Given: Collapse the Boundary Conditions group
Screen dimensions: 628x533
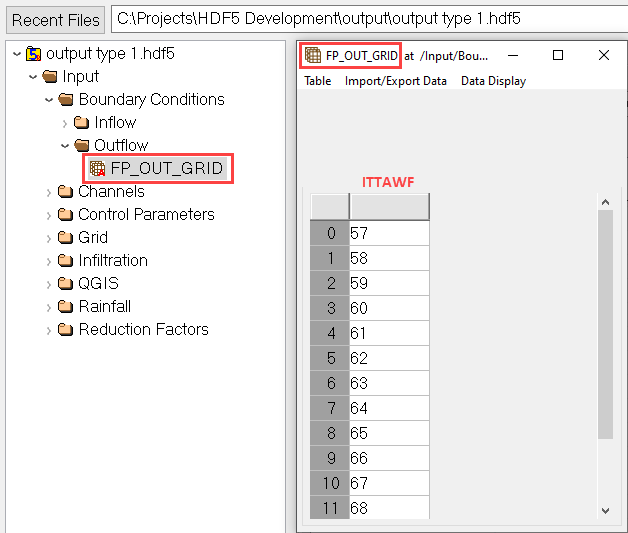Looking at the screenshot, I should click(49, 99).
